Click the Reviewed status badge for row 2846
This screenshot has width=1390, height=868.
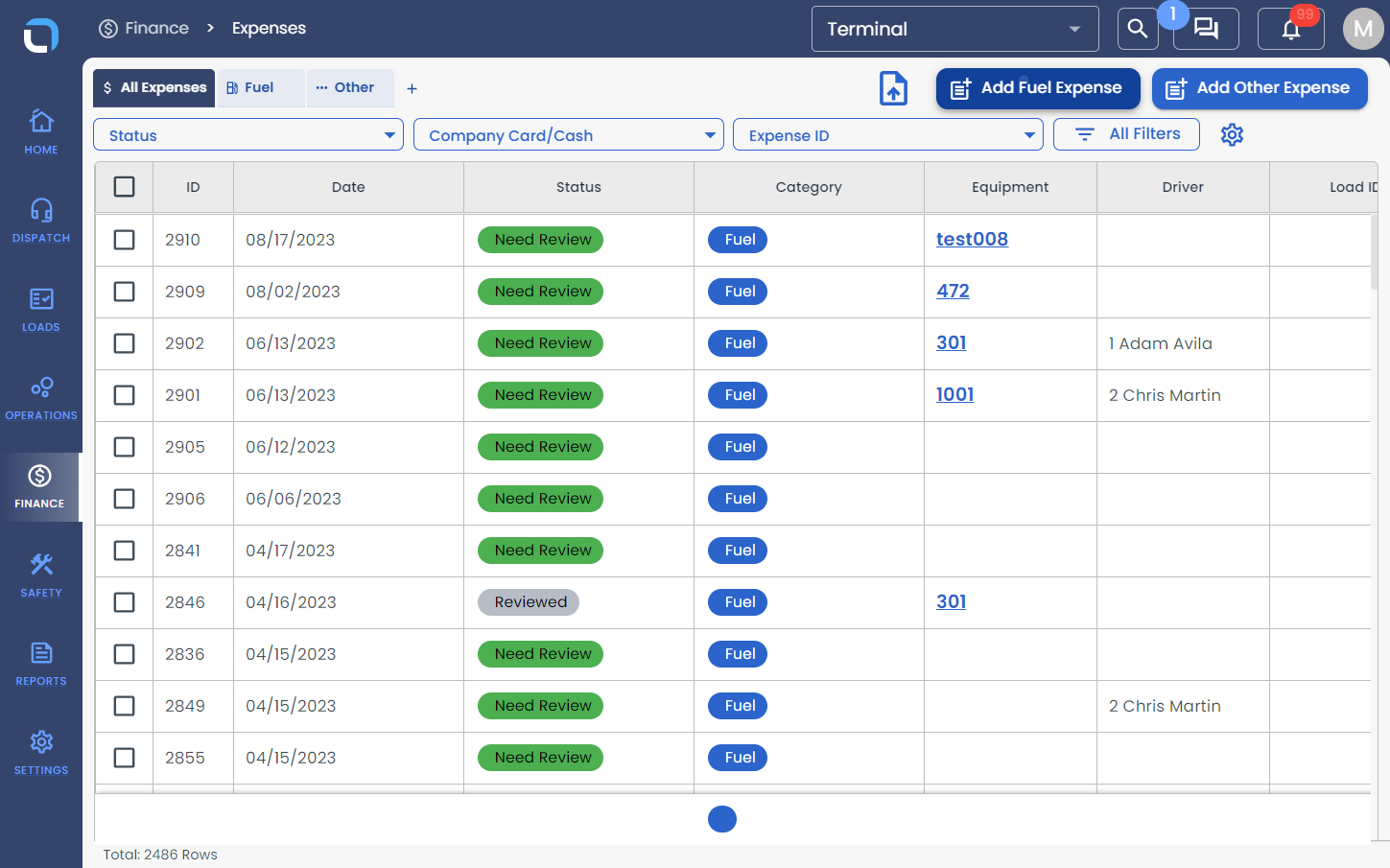(529, 602)
